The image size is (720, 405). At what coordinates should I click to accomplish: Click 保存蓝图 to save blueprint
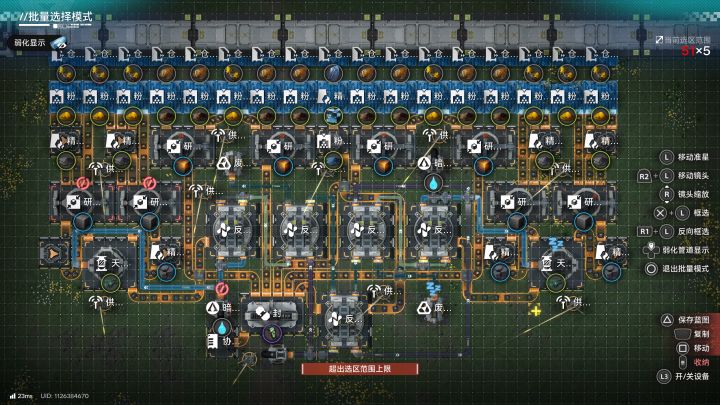pyautogui.click(x=685, y=320)
